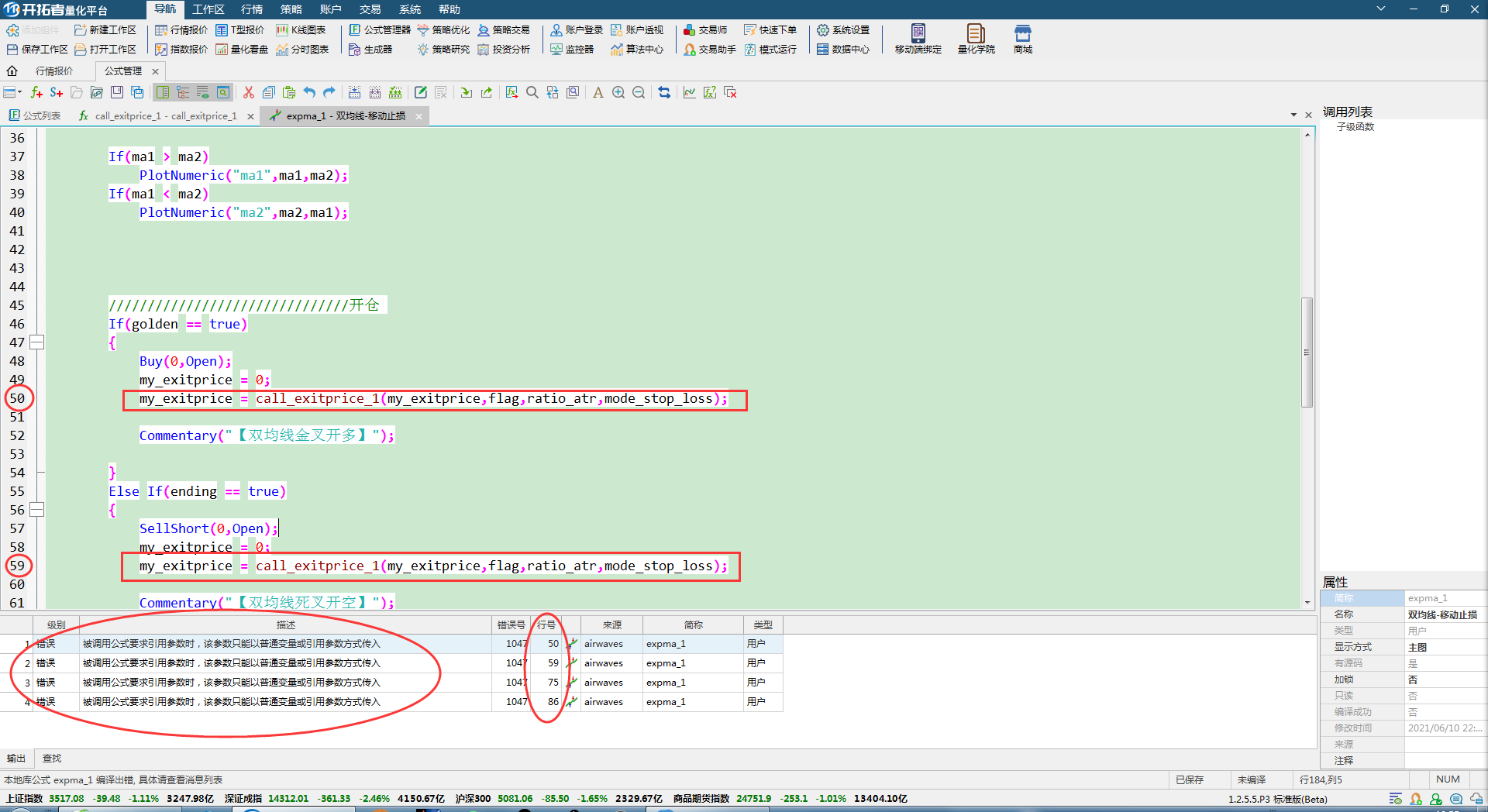
Task: Click the Zoom in icon
Action: pyautogui.click(x=618, y=92)
